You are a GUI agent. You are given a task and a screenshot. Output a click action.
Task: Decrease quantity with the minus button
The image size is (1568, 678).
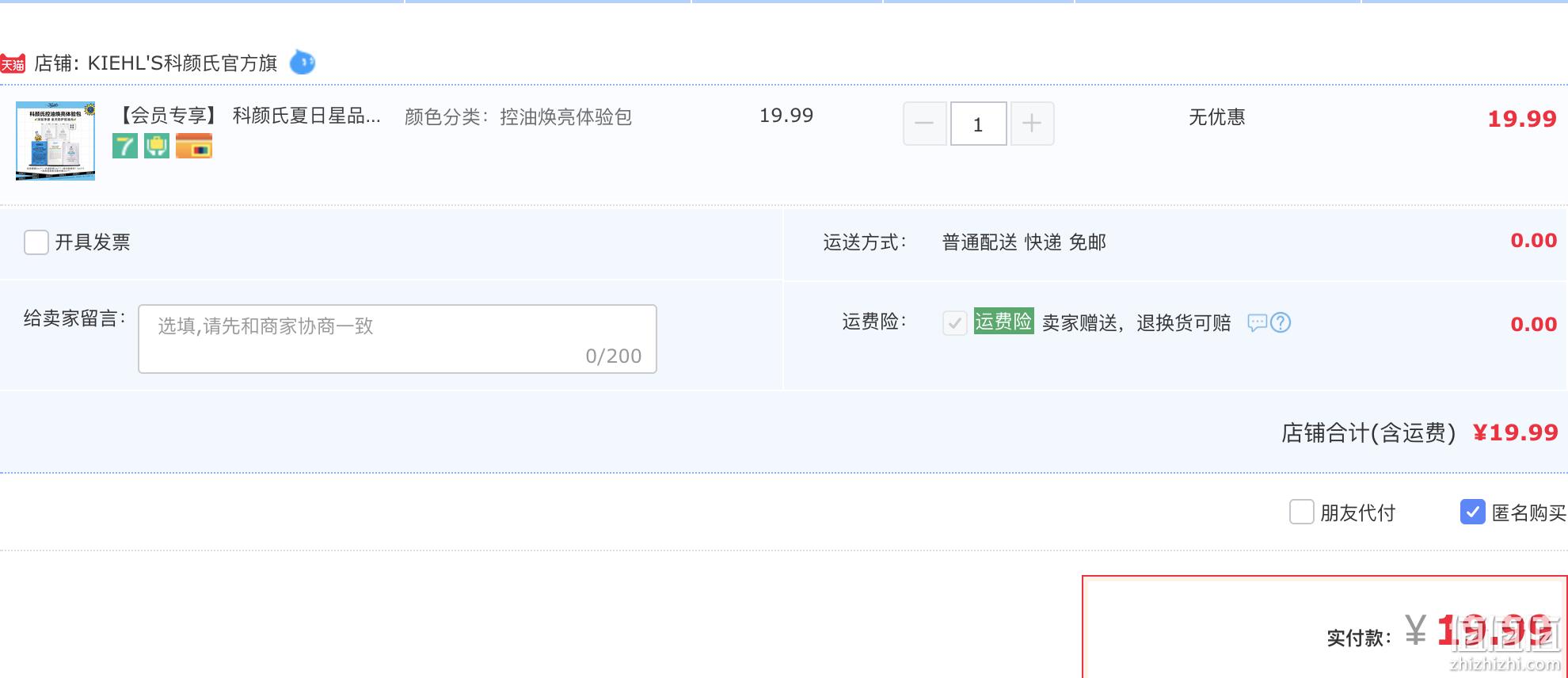tap(924, 124)
